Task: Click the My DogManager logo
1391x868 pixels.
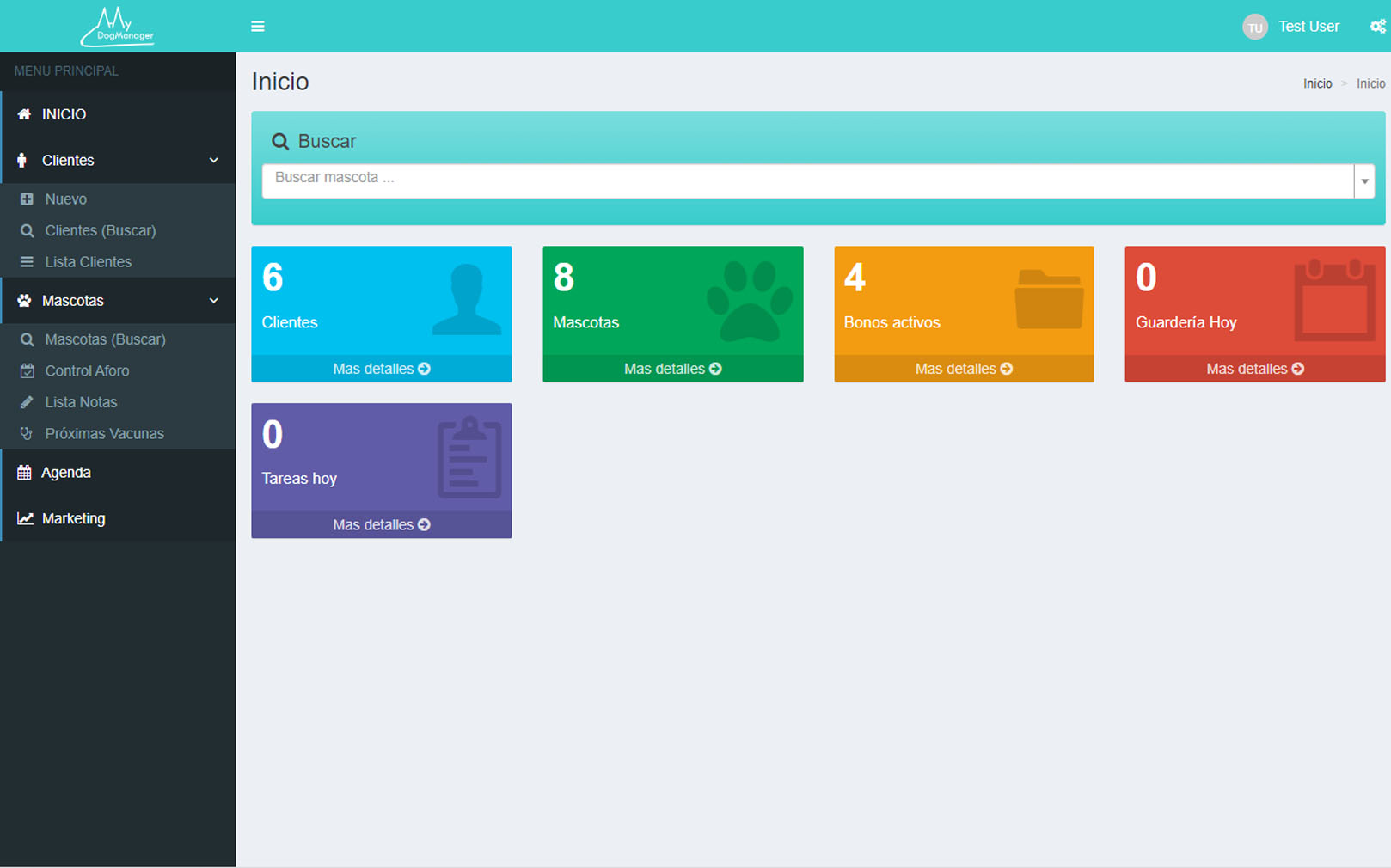Action: tap(118, 27)
